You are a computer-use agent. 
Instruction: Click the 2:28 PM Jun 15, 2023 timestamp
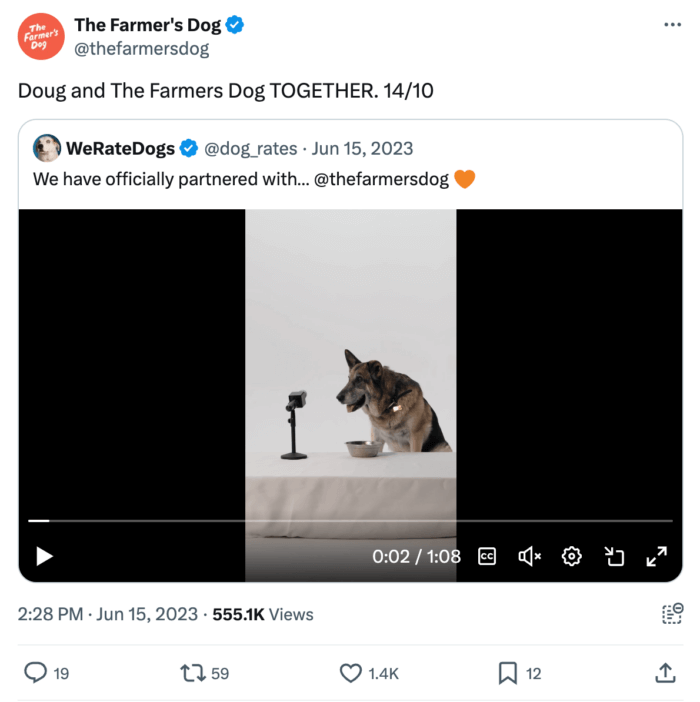108,614
